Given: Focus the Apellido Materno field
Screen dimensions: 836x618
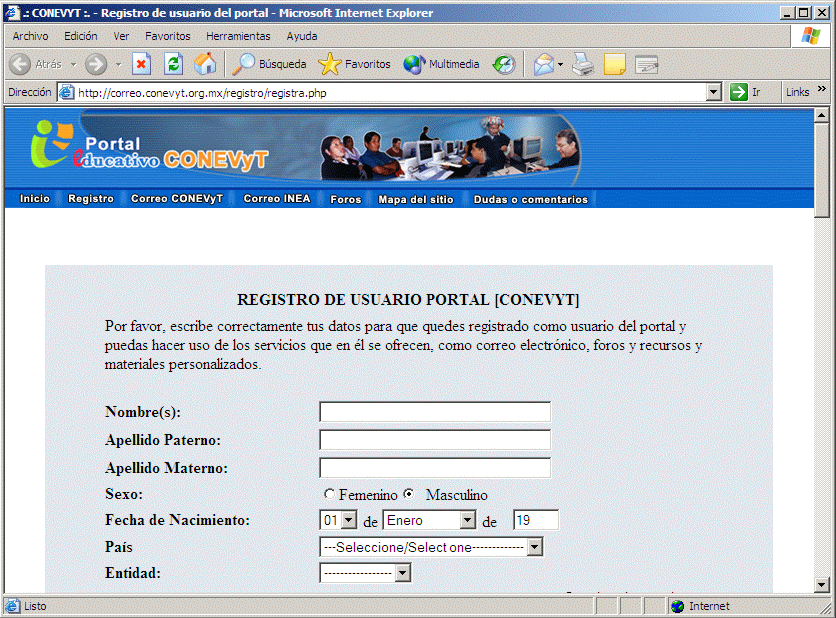Looking at the screenshot, I should tap(435, 468).
